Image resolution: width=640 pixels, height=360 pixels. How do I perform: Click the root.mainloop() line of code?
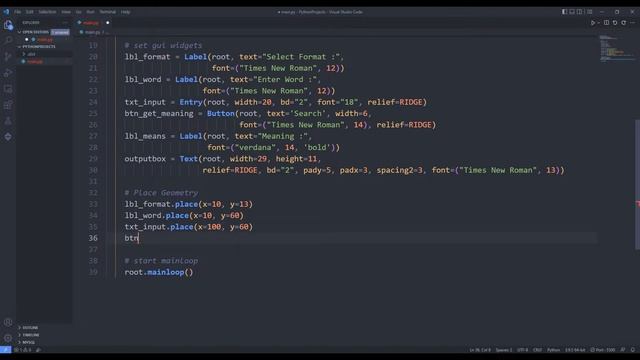(159, 272)
